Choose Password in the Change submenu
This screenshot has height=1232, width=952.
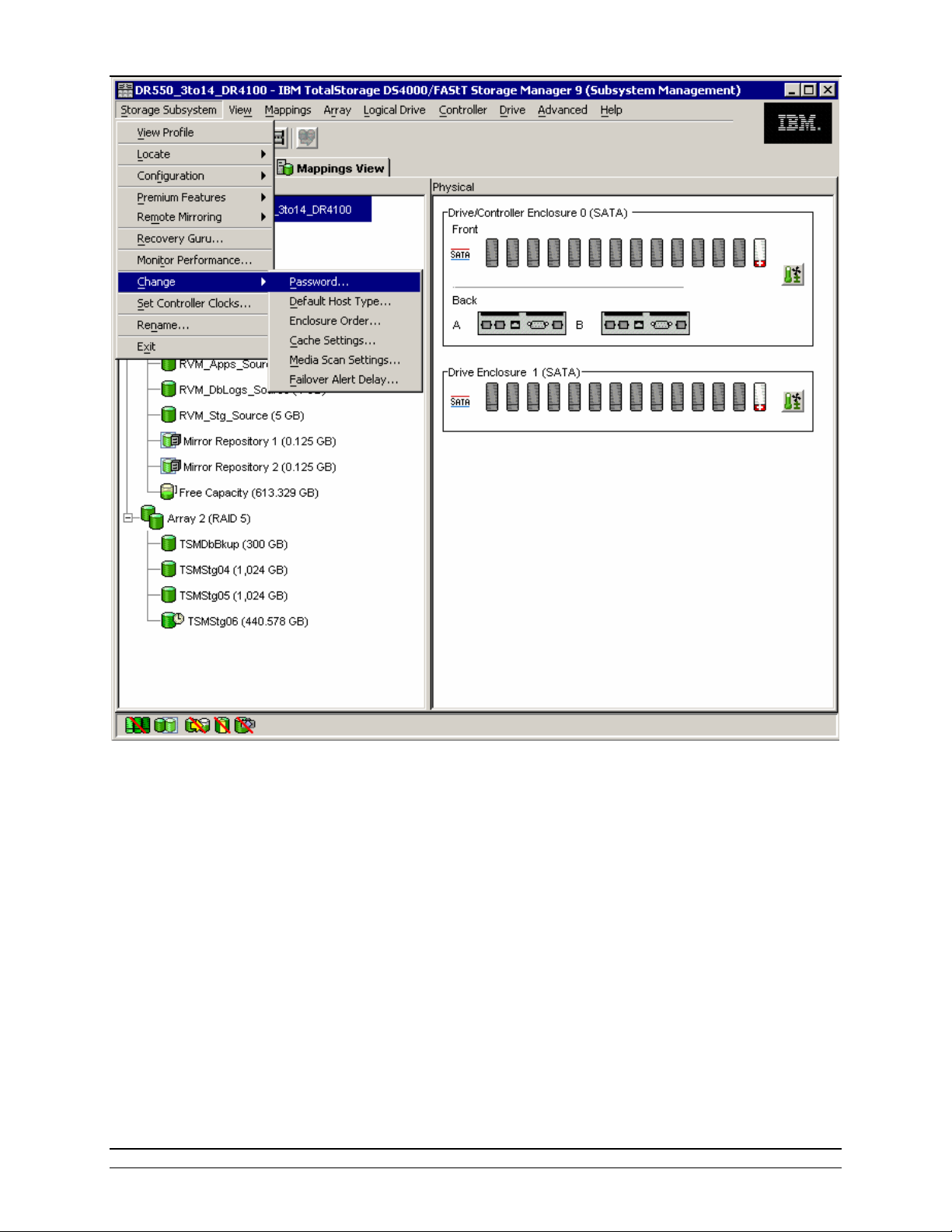345,282
